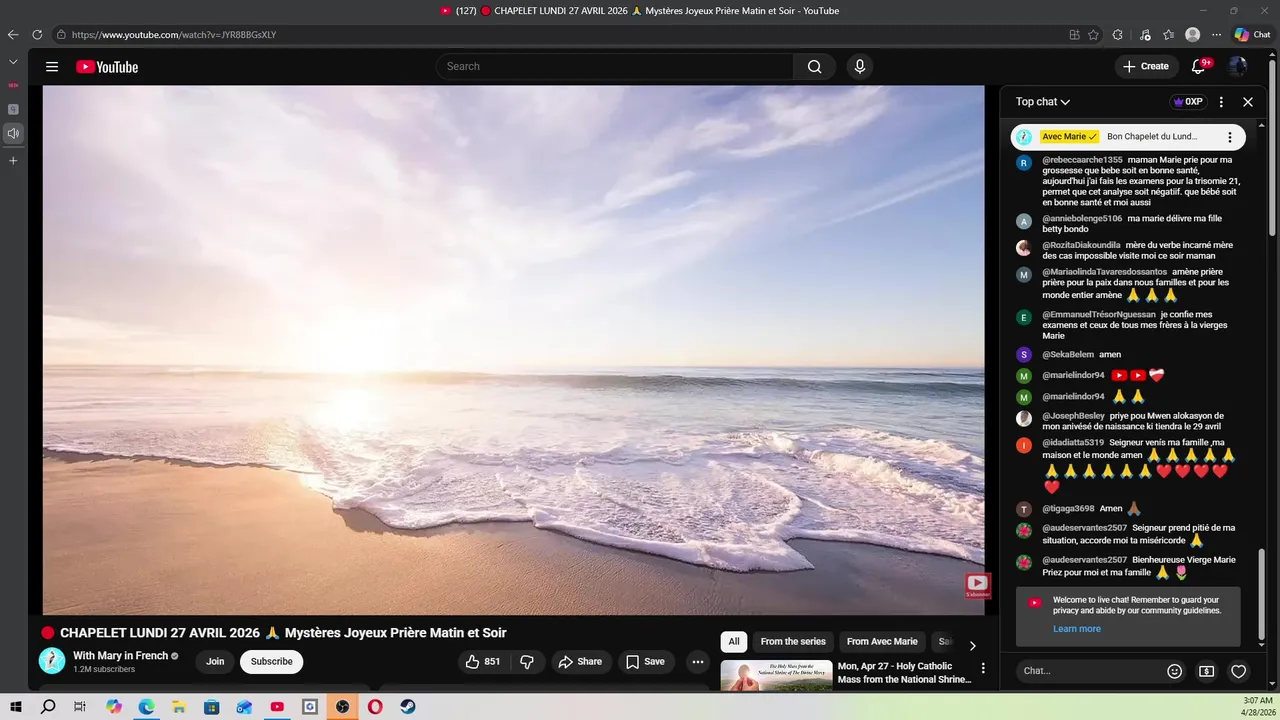Open the 0XP crown badge

(x=1188, y=102)
